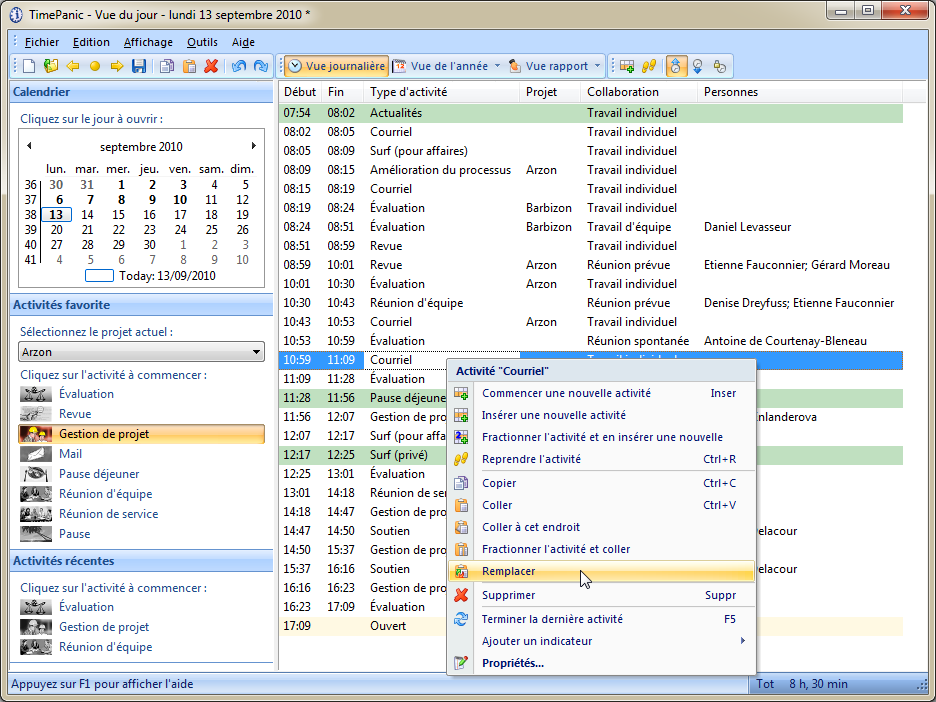Click the red Delete X toolbar icon

pos(211,66)
